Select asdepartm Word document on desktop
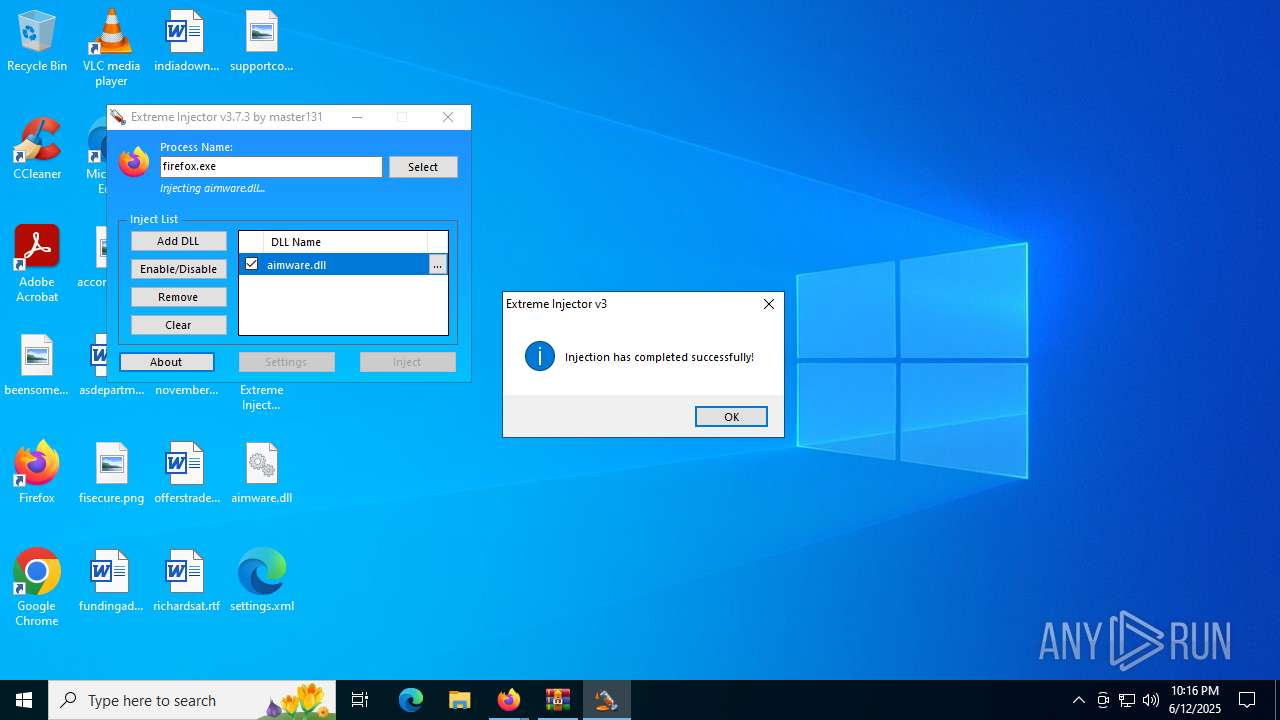Screen dimensions: 1280x720 (x=111, y=390)
